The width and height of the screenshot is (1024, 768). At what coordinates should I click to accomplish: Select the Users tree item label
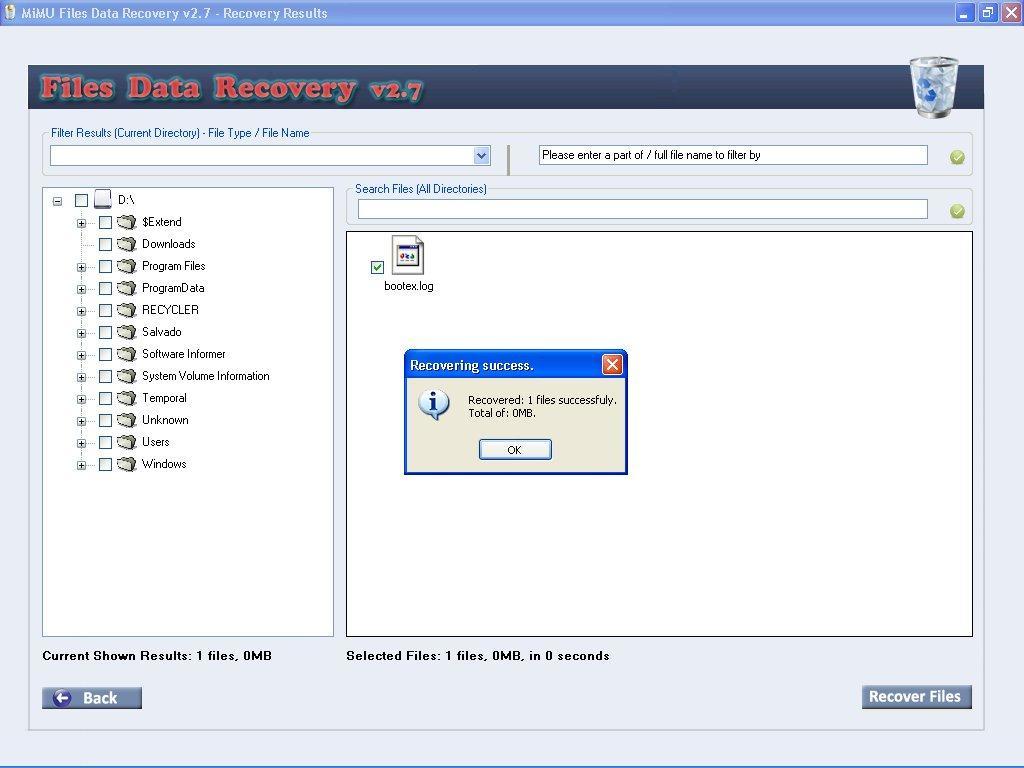155,441
